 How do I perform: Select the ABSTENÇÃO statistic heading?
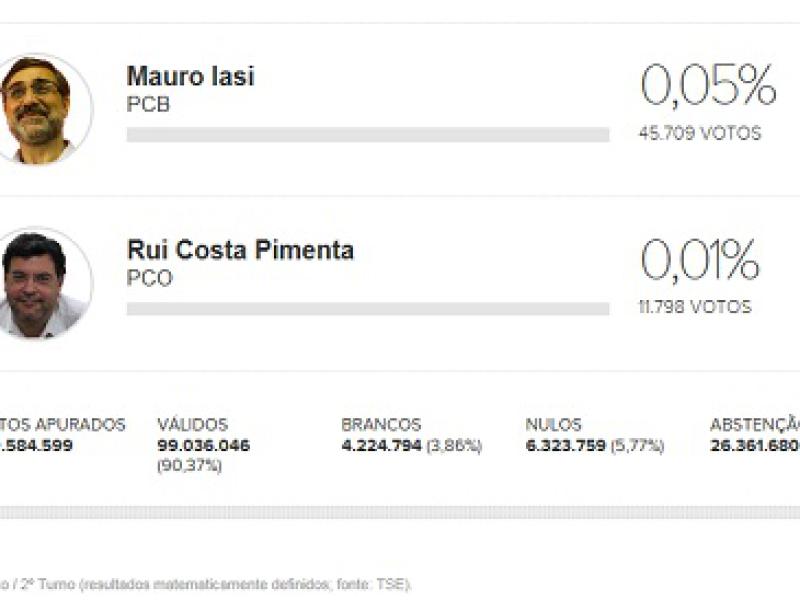point(754,425)
